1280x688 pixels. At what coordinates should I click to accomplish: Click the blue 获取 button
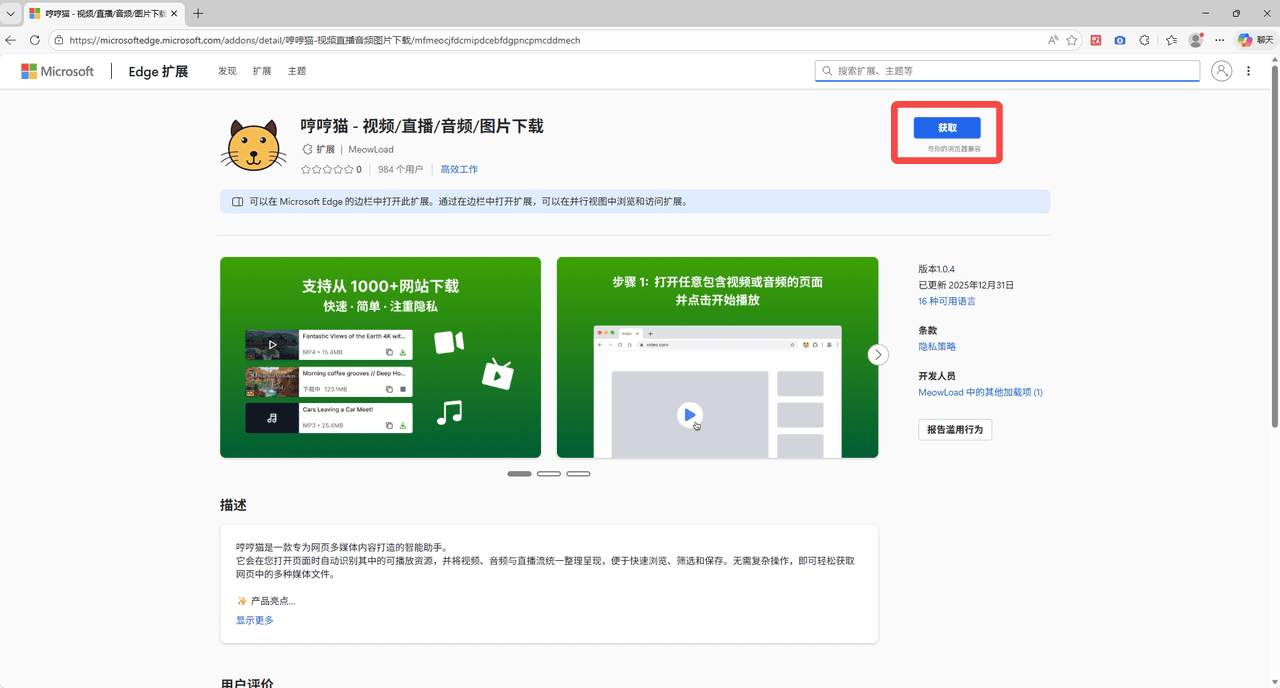946,128
